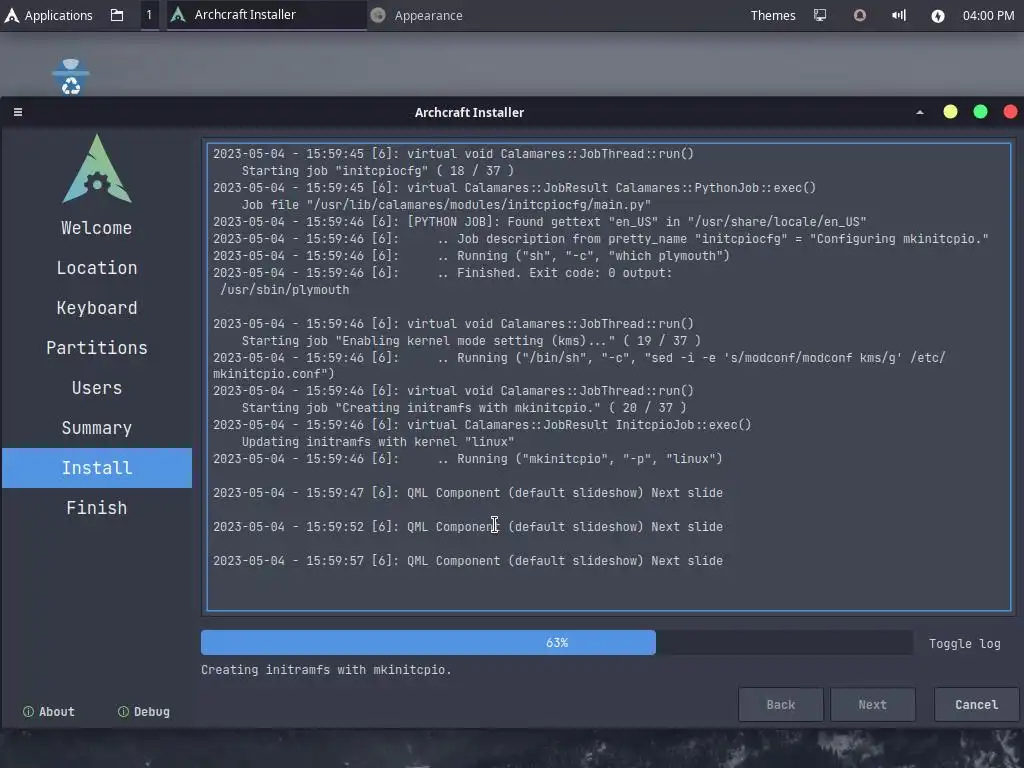Image resolution: width=1024 pixels, height=768 pixels.
Task: Click the file manager folder icon in panel
Action: [117, 15]
